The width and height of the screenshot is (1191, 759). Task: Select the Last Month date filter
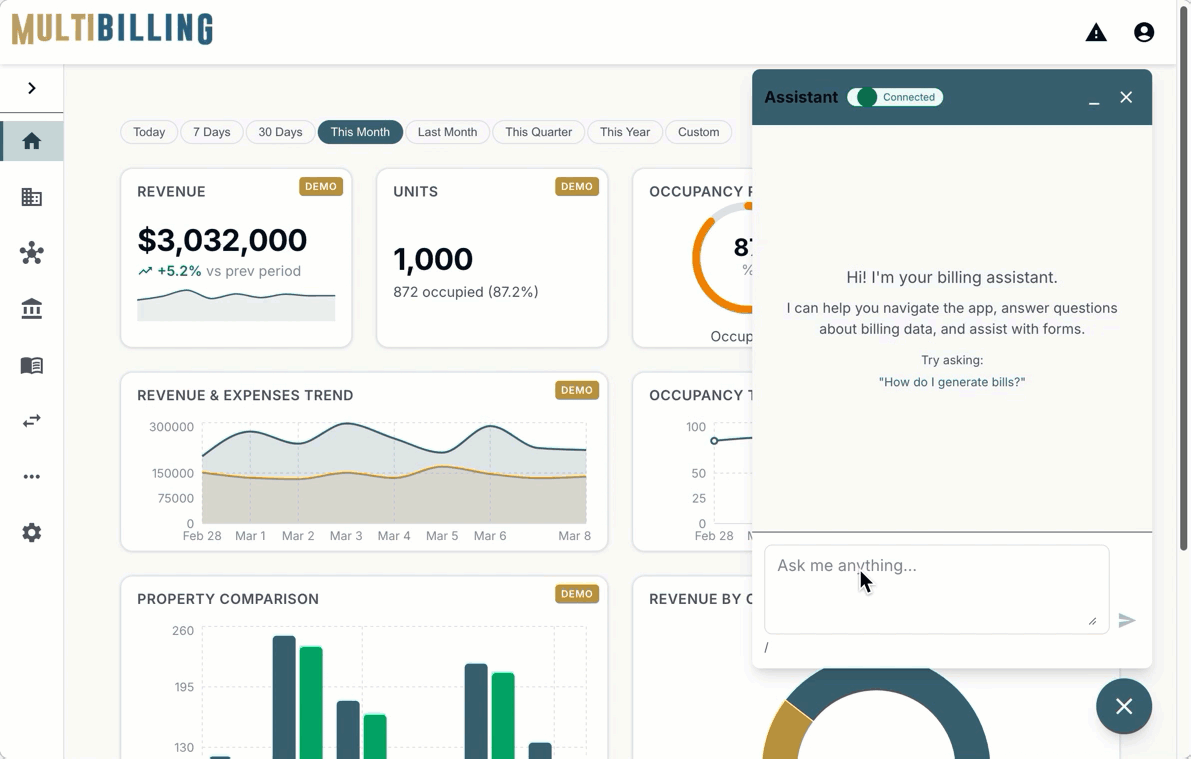pos(447,132)
